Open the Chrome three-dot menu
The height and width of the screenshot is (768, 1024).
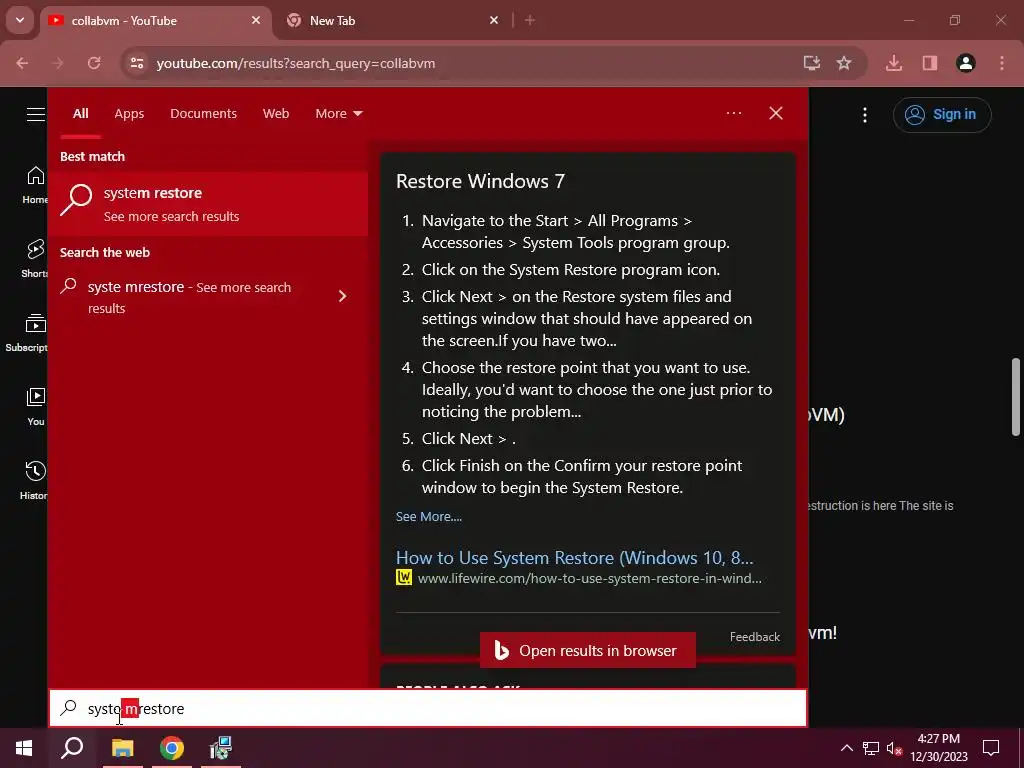1002,63
